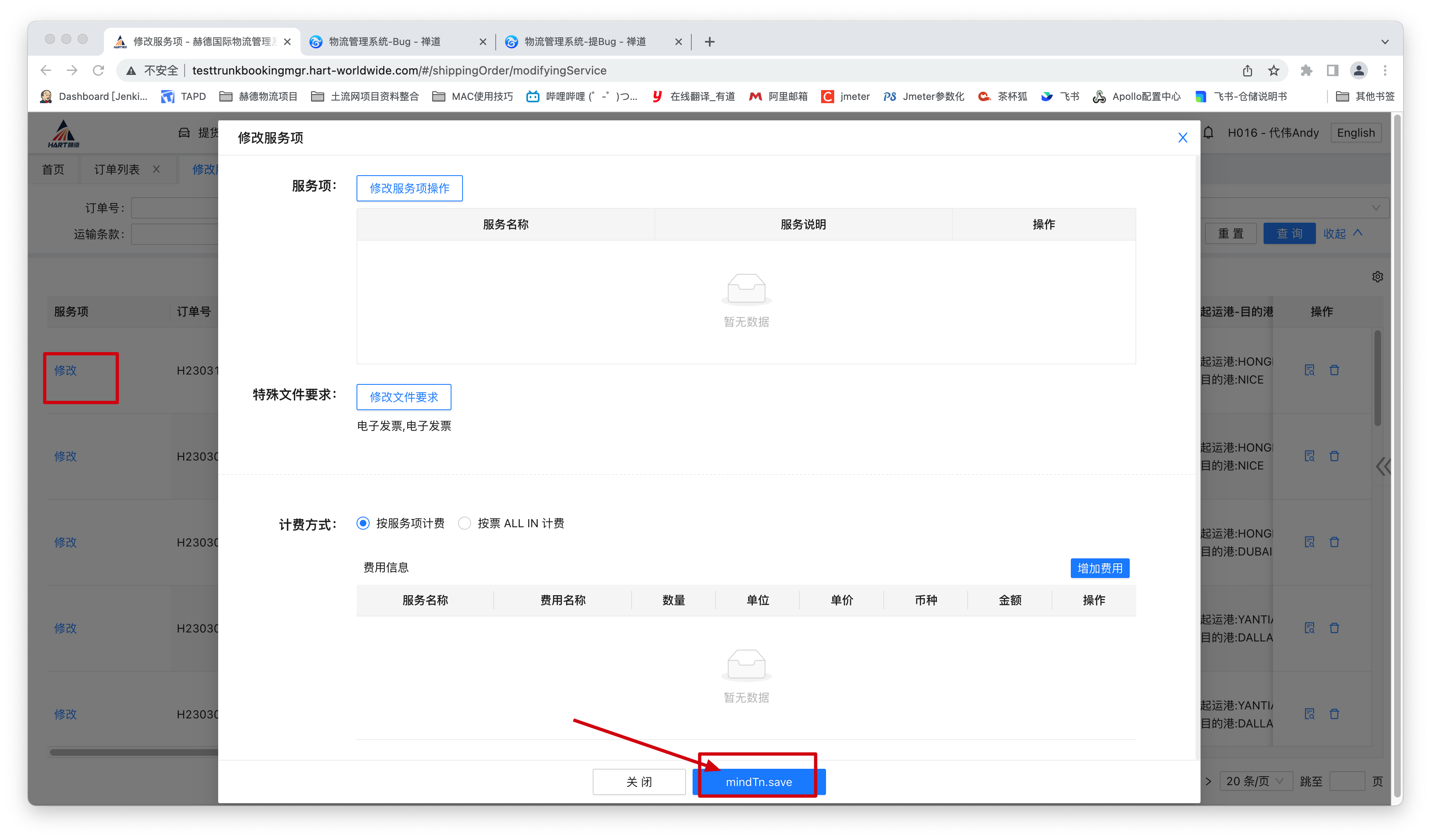Open the 订单列表 page tab
The height and width of the screenshot is (840, 1431).
[117, 169]
